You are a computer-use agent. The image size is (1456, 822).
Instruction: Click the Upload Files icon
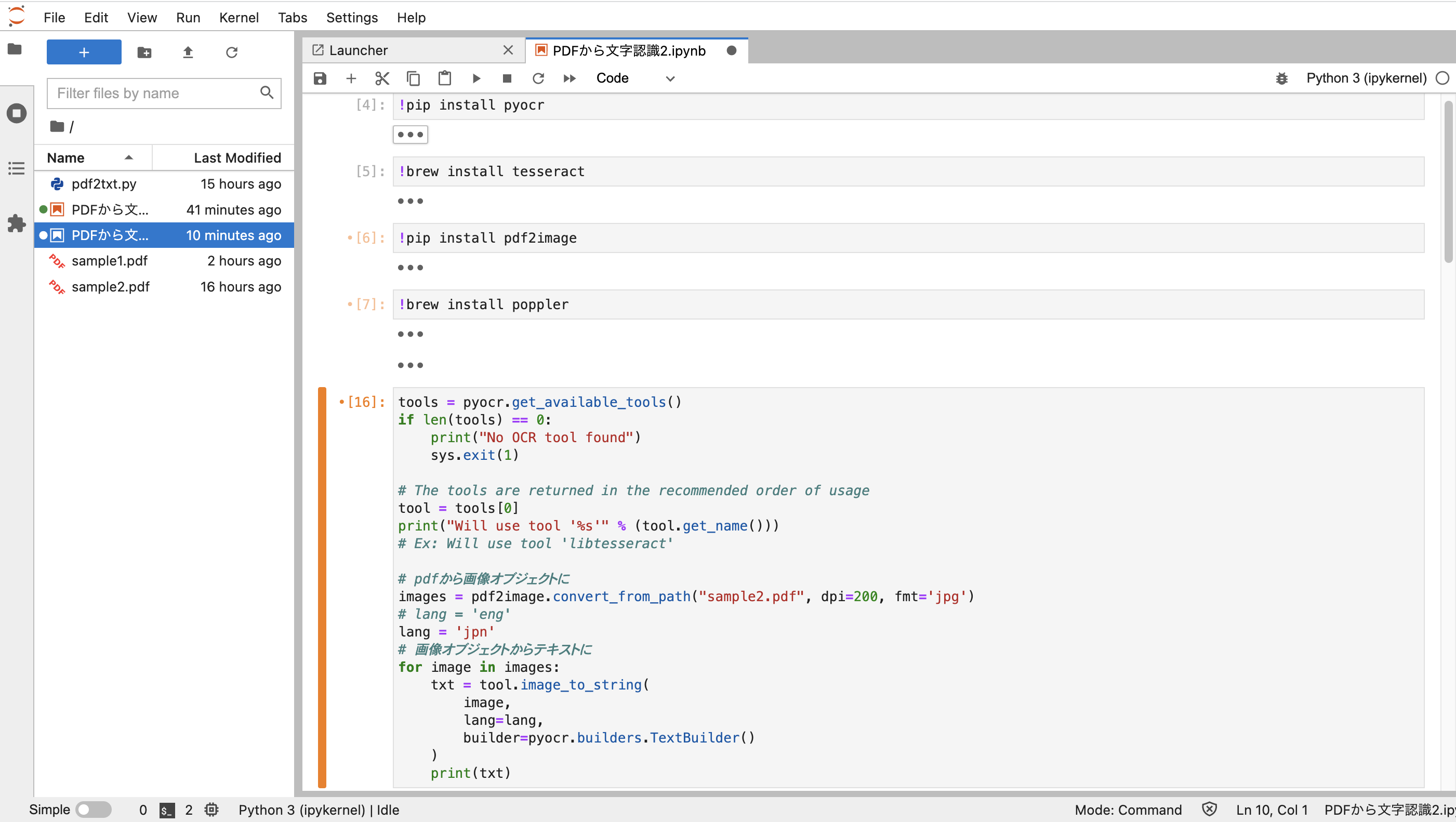click(x=188, y=52)
